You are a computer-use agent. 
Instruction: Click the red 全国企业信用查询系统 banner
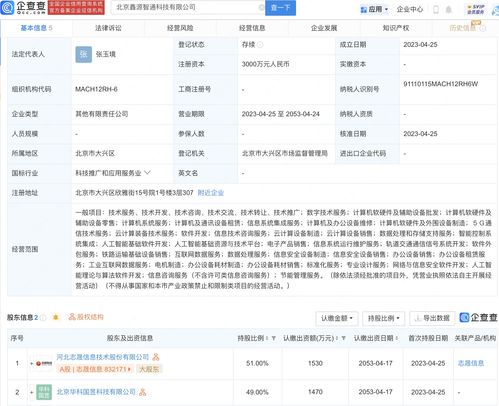tap(76, 7)
